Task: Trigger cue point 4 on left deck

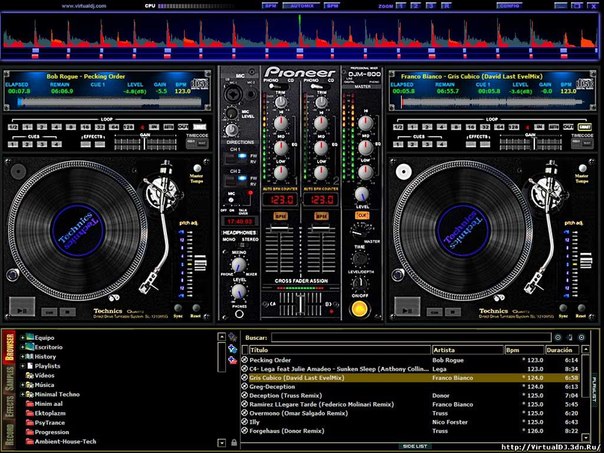Action: click(57, 144)
